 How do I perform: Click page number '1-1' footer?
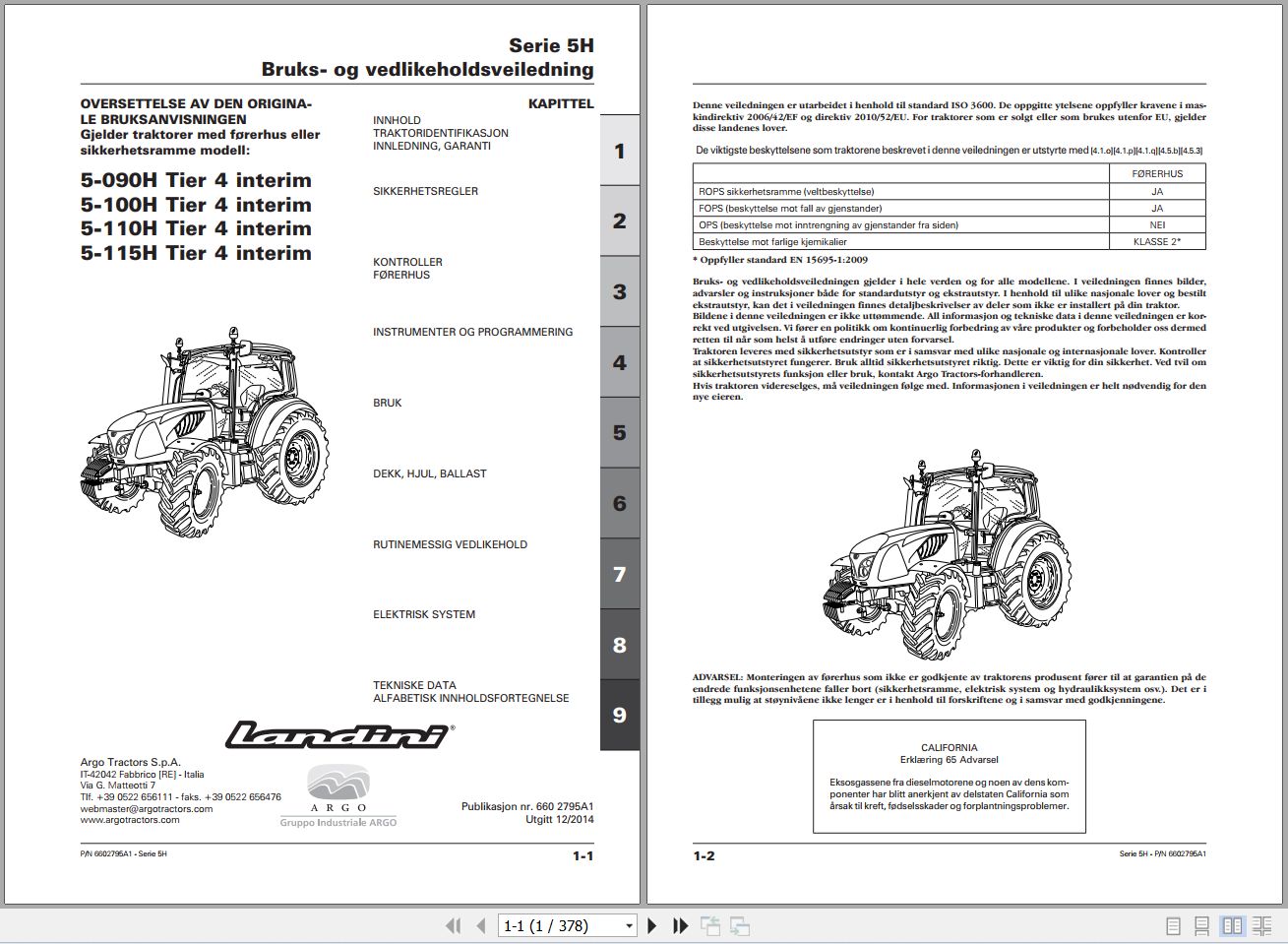coord(583,855)
